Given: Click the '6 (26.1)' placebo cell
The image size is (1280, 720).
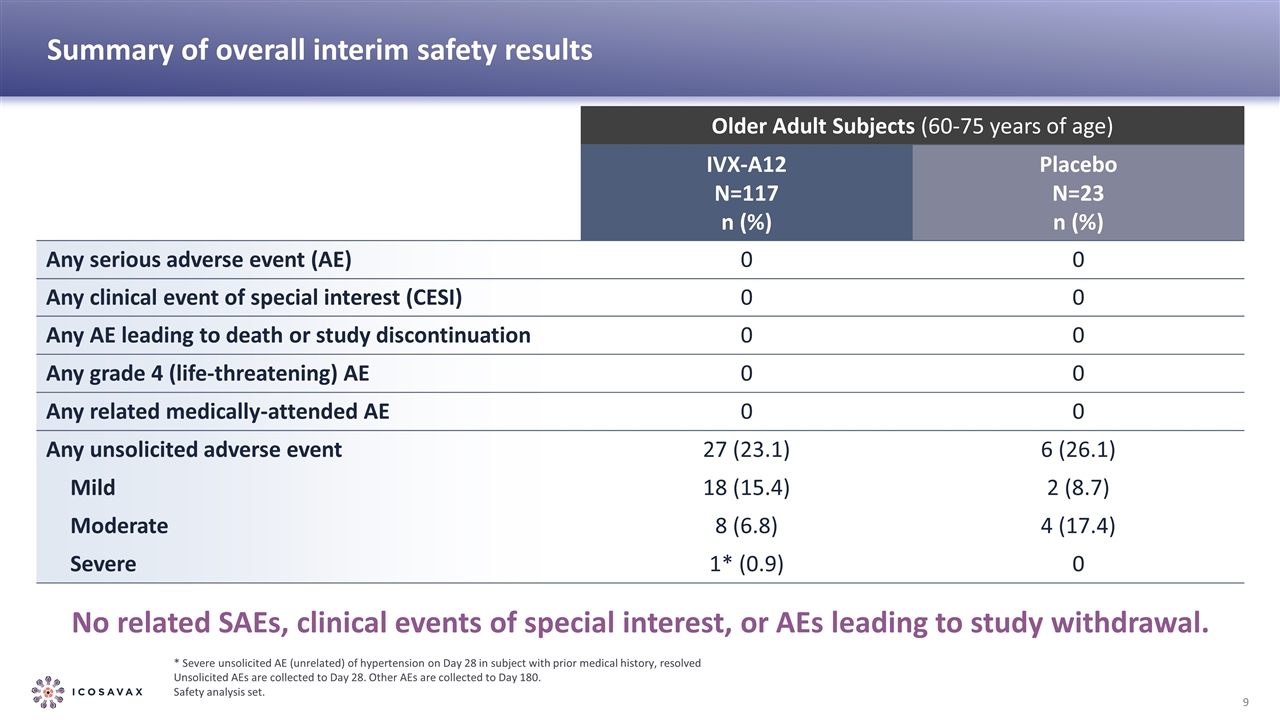Looking at the screenshot, I should [1077, 450].
